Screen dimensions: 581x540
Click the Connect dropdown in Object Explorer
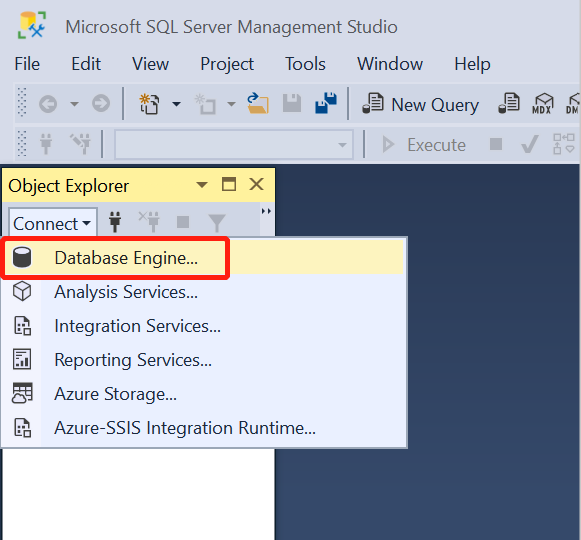(53, 223)
